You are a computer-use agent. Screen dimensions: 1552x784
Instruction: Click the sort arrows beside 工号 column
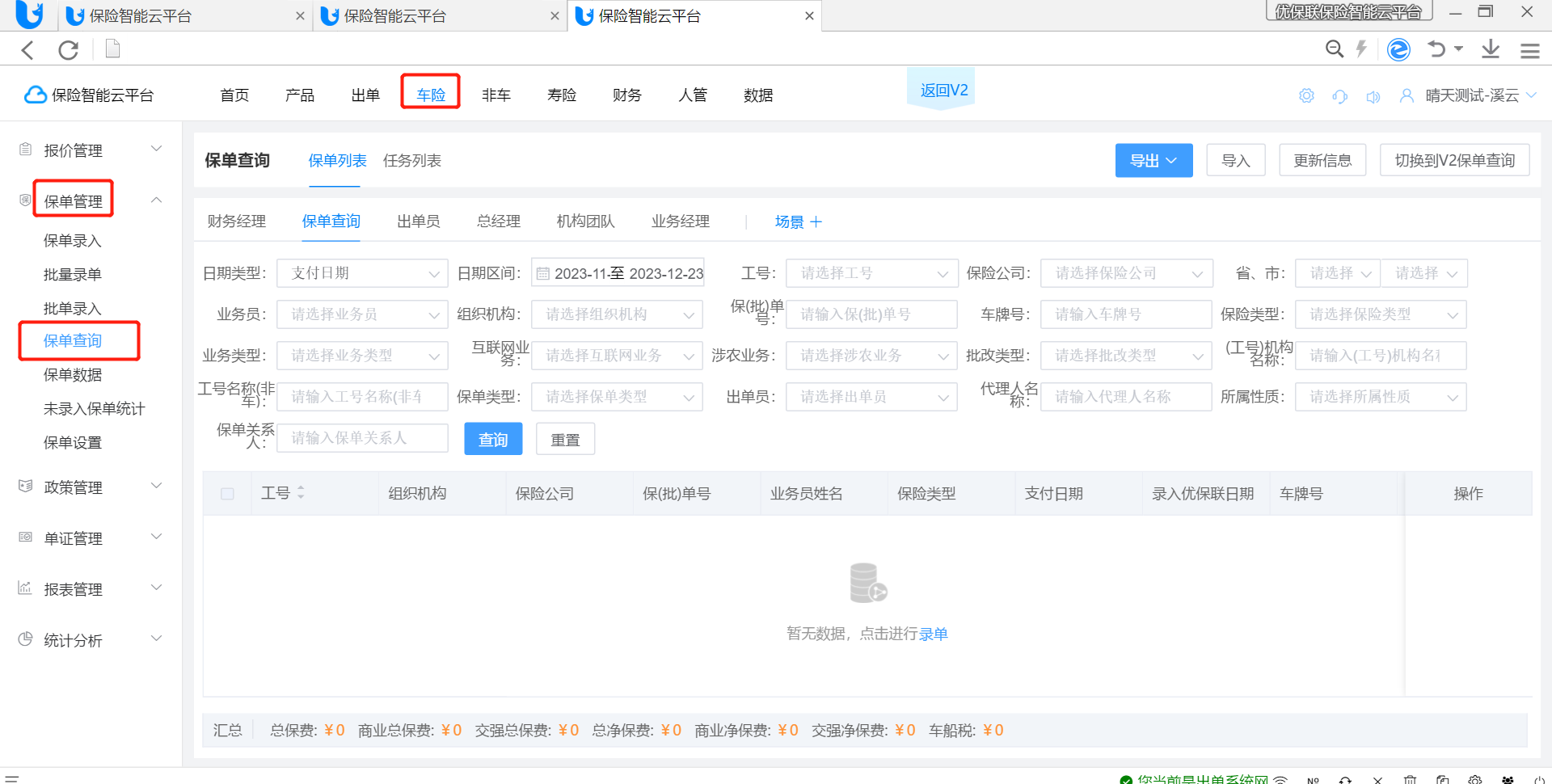pos(301,492)
